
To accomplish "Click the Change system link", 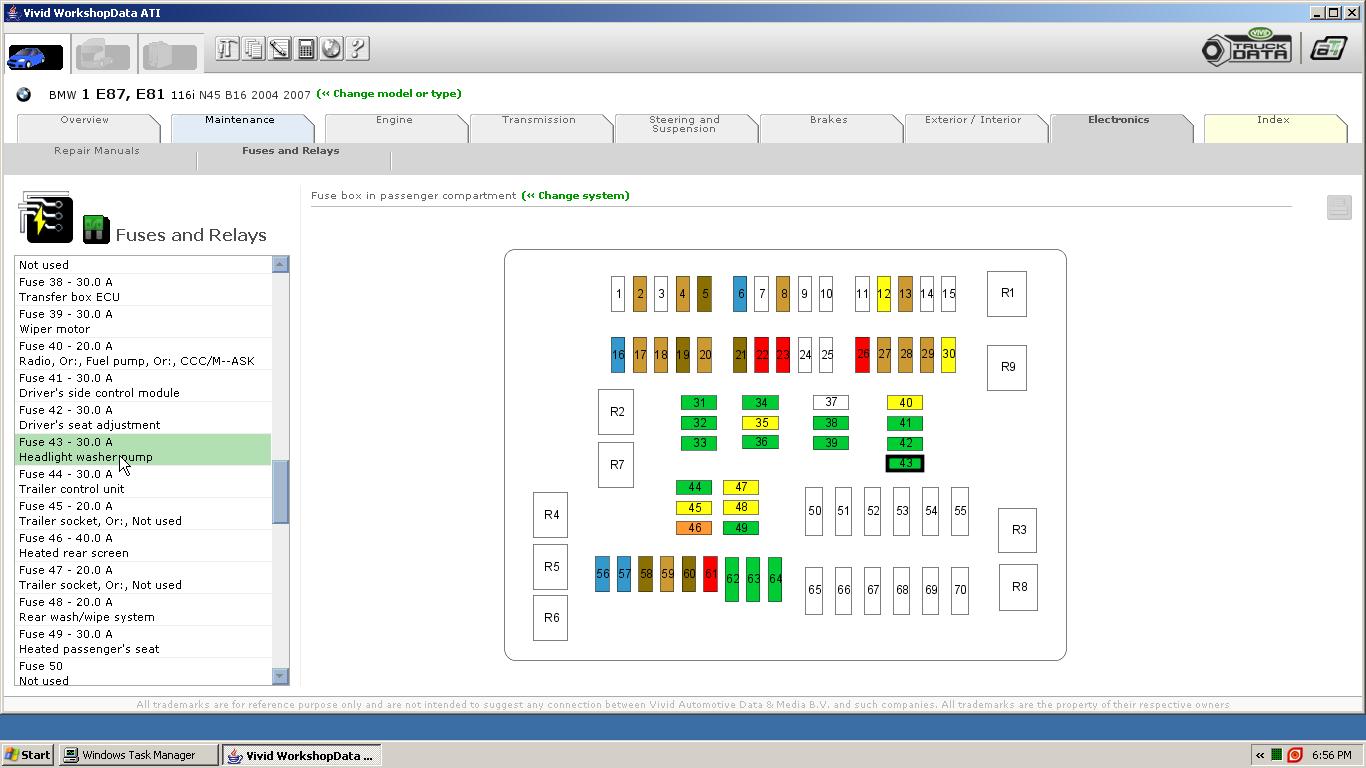I will (576, 196).
